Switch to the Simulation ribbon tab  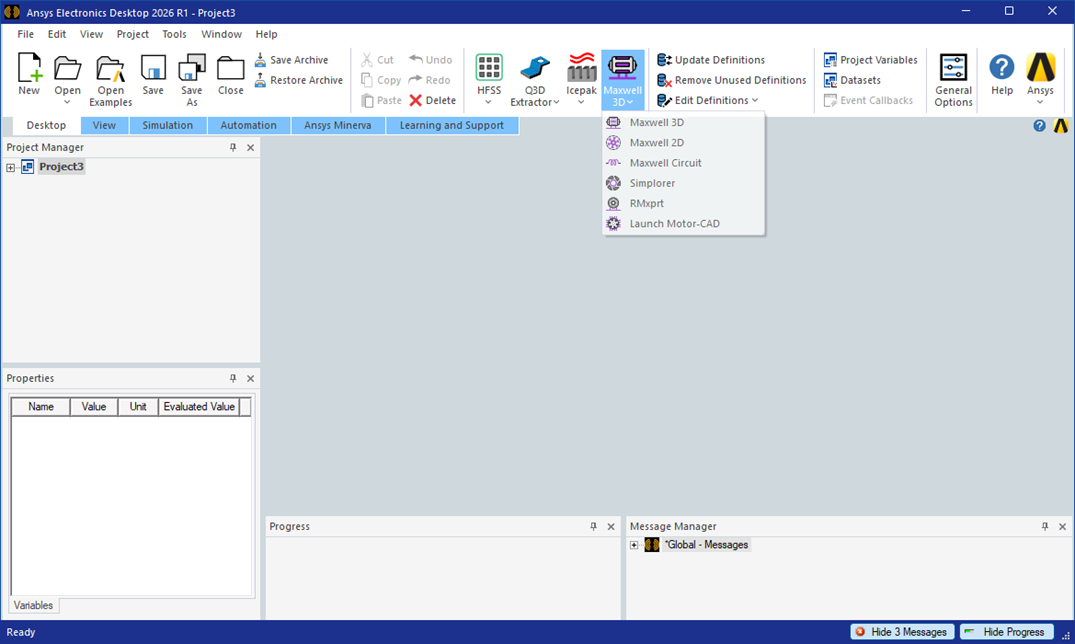click(167, 126)
